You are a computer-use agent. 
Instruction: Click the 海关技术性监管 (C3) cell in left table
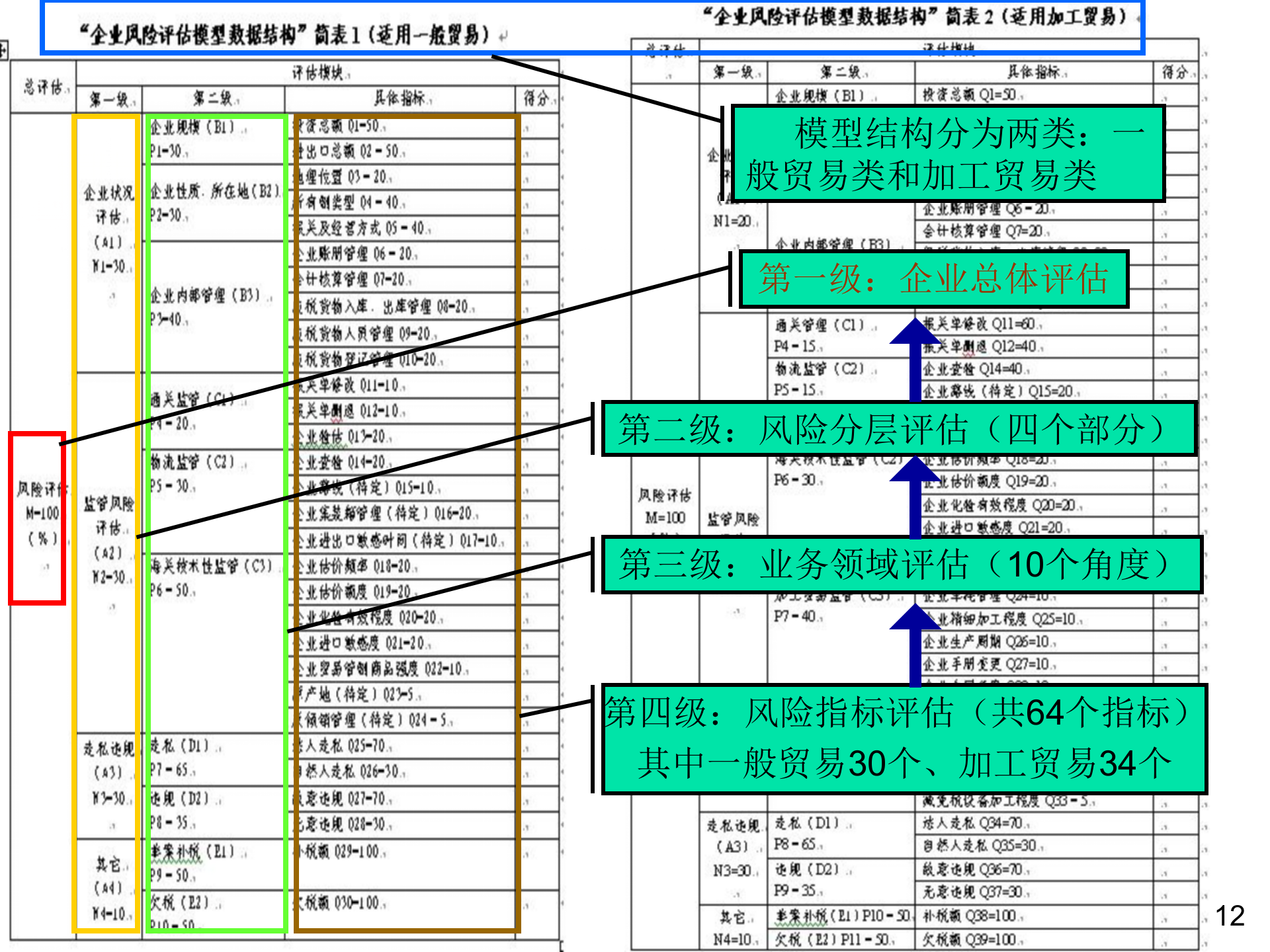tap(210, 567)
